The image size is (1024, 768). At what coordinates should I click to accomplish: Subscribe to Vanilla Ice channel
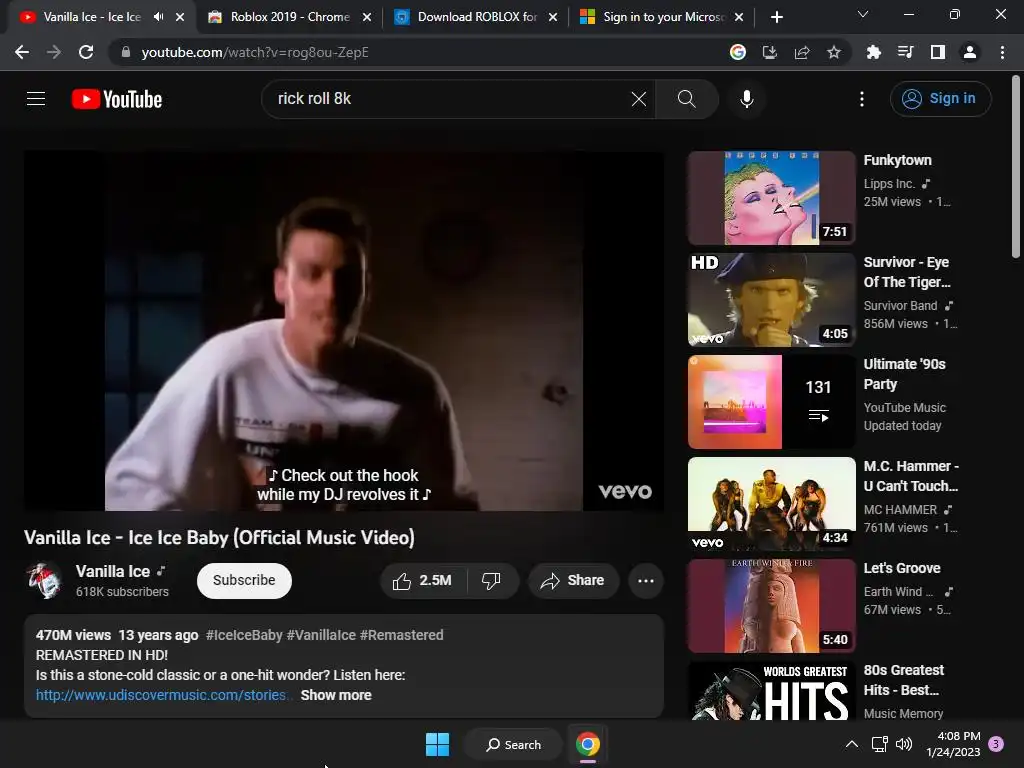pyautogui.click(x=244, y=581)
